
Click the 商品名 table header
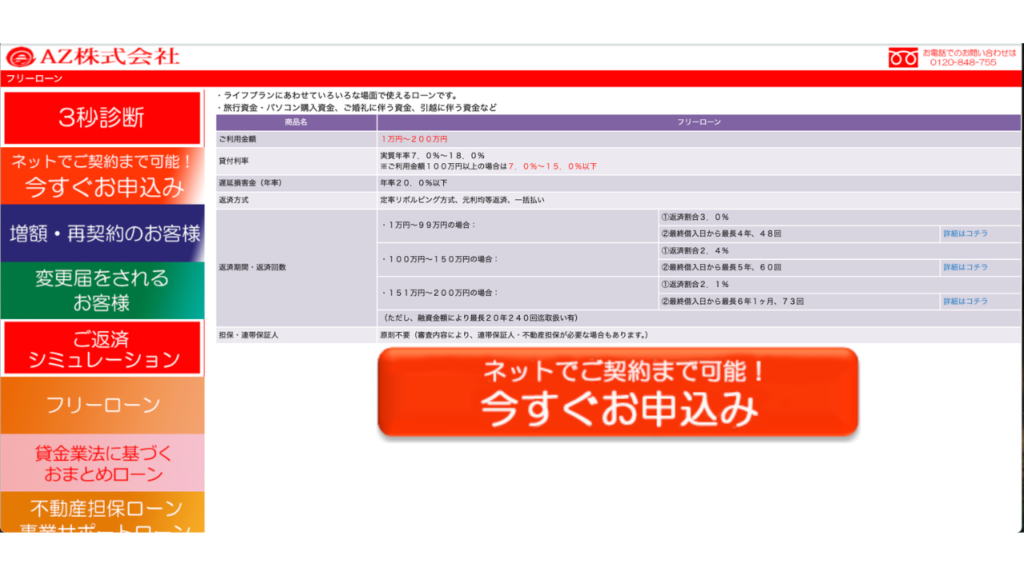point(296,122)
